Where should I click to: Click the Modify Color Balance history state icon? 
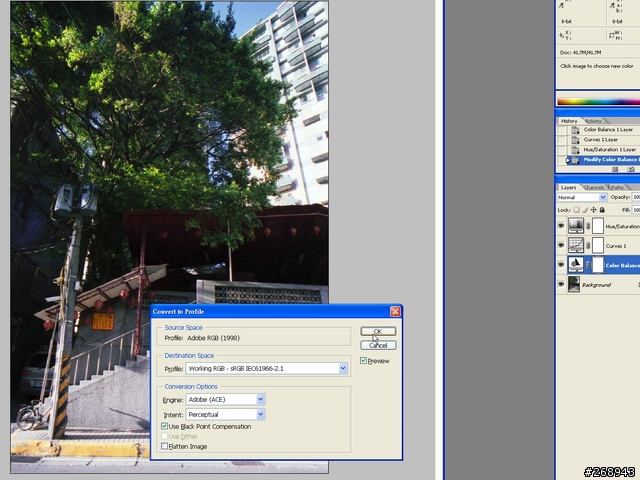[575, 160]
